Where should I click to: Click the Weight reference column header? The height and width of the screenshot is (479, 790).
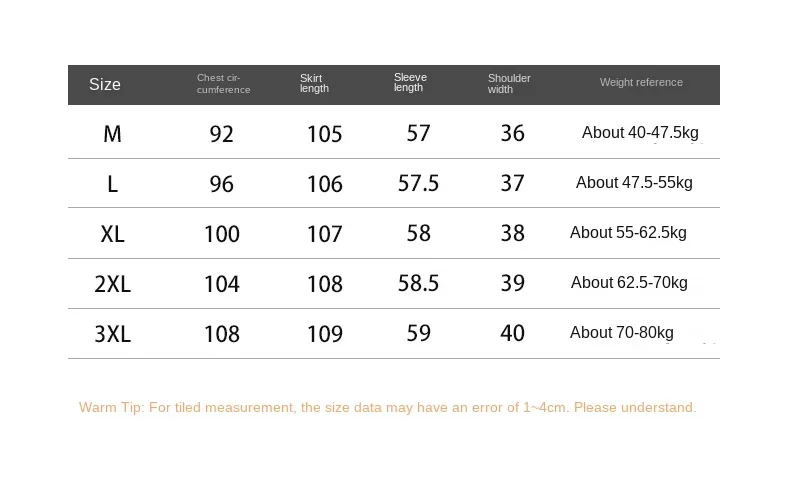641,83
